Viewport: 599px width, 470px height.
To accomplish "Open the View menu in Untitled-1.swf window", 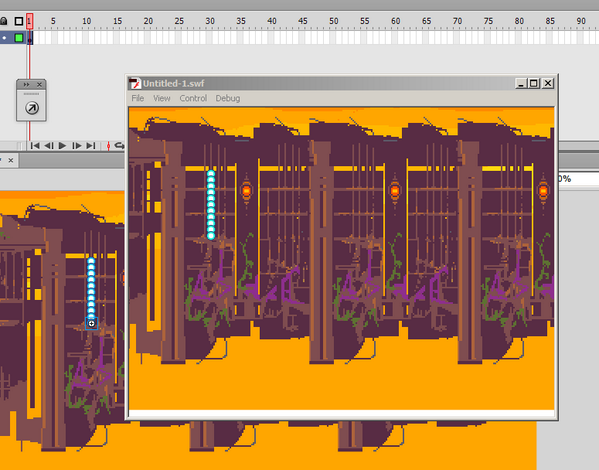I will tap(162, 98).
